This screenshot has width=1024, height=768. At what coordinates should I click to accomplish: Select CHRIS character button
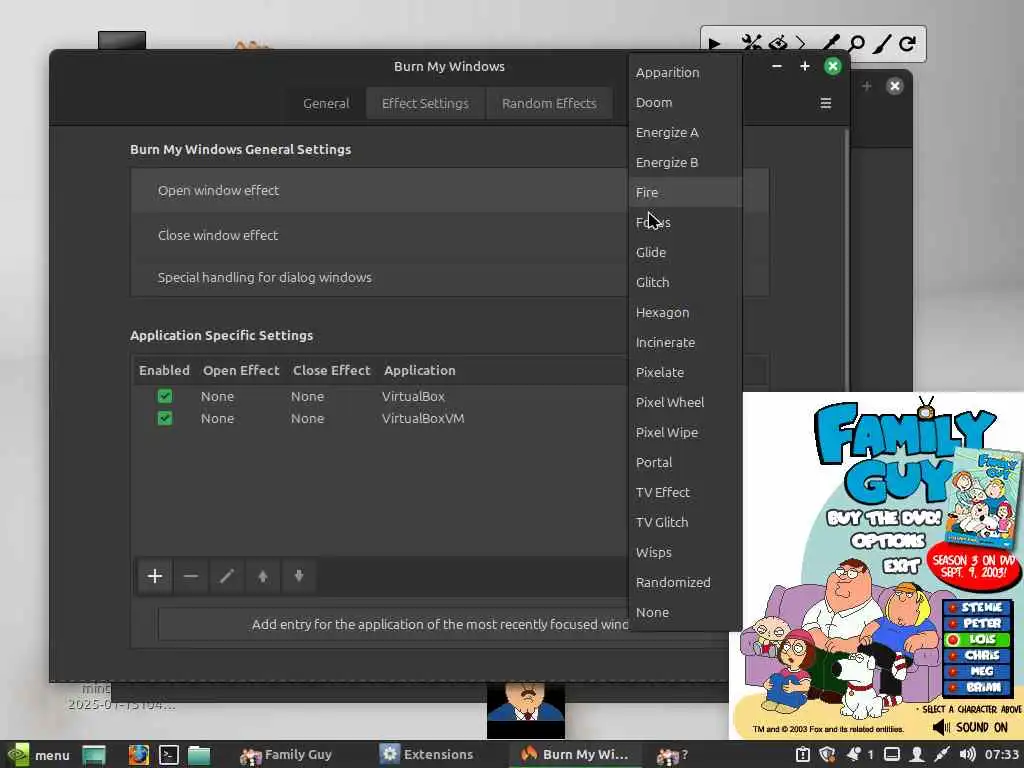[978, 655]
